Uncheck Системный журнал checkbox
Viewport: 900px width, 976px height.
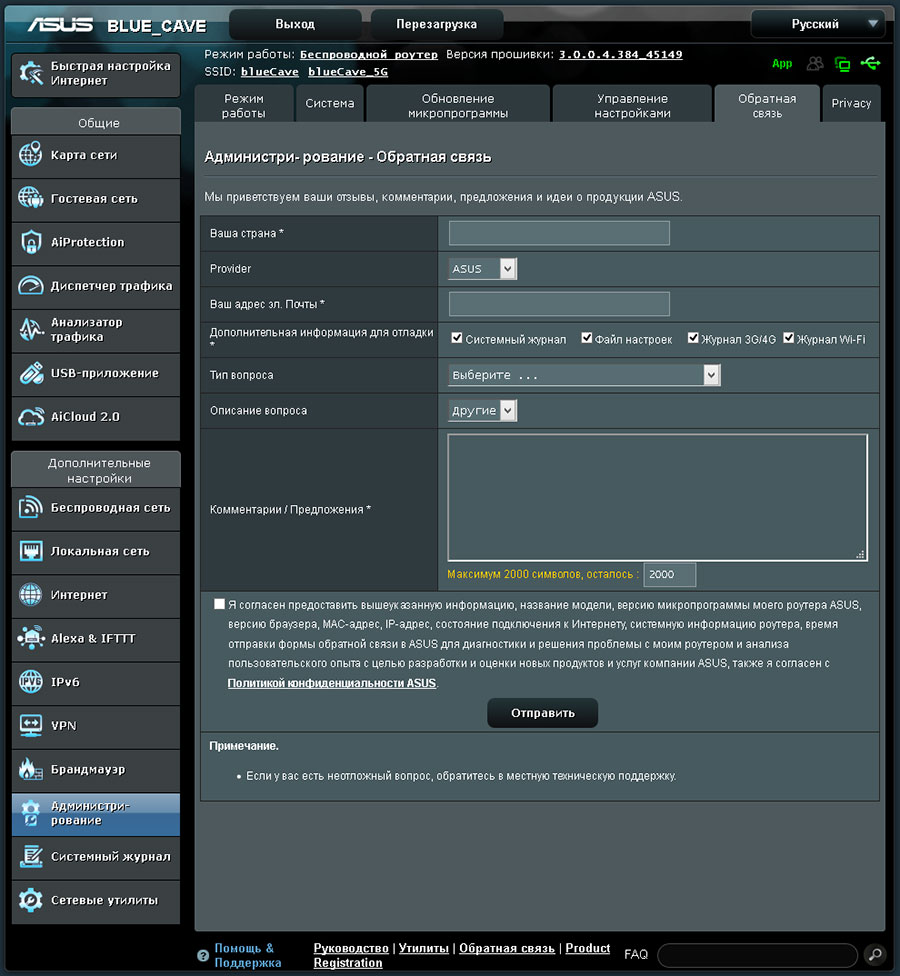point(457,338)
